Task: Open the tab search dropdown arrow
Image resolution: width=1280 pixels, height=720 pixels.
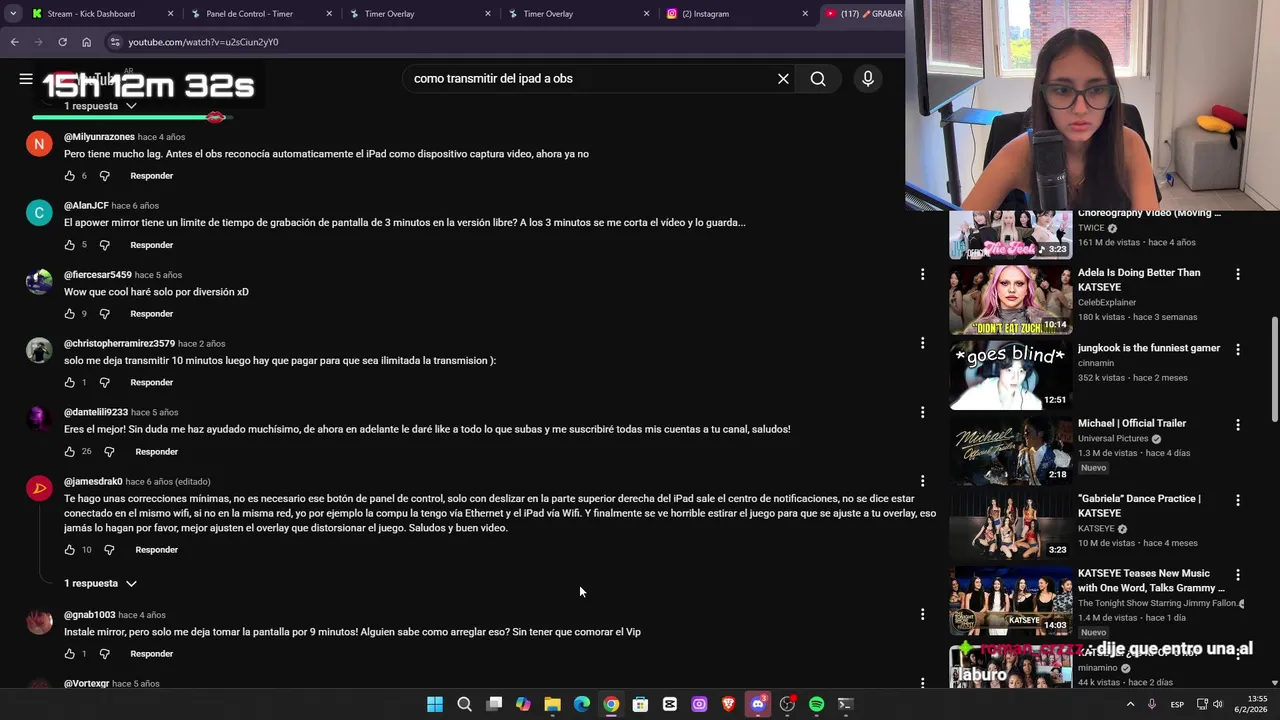Action: pos(12,13)
